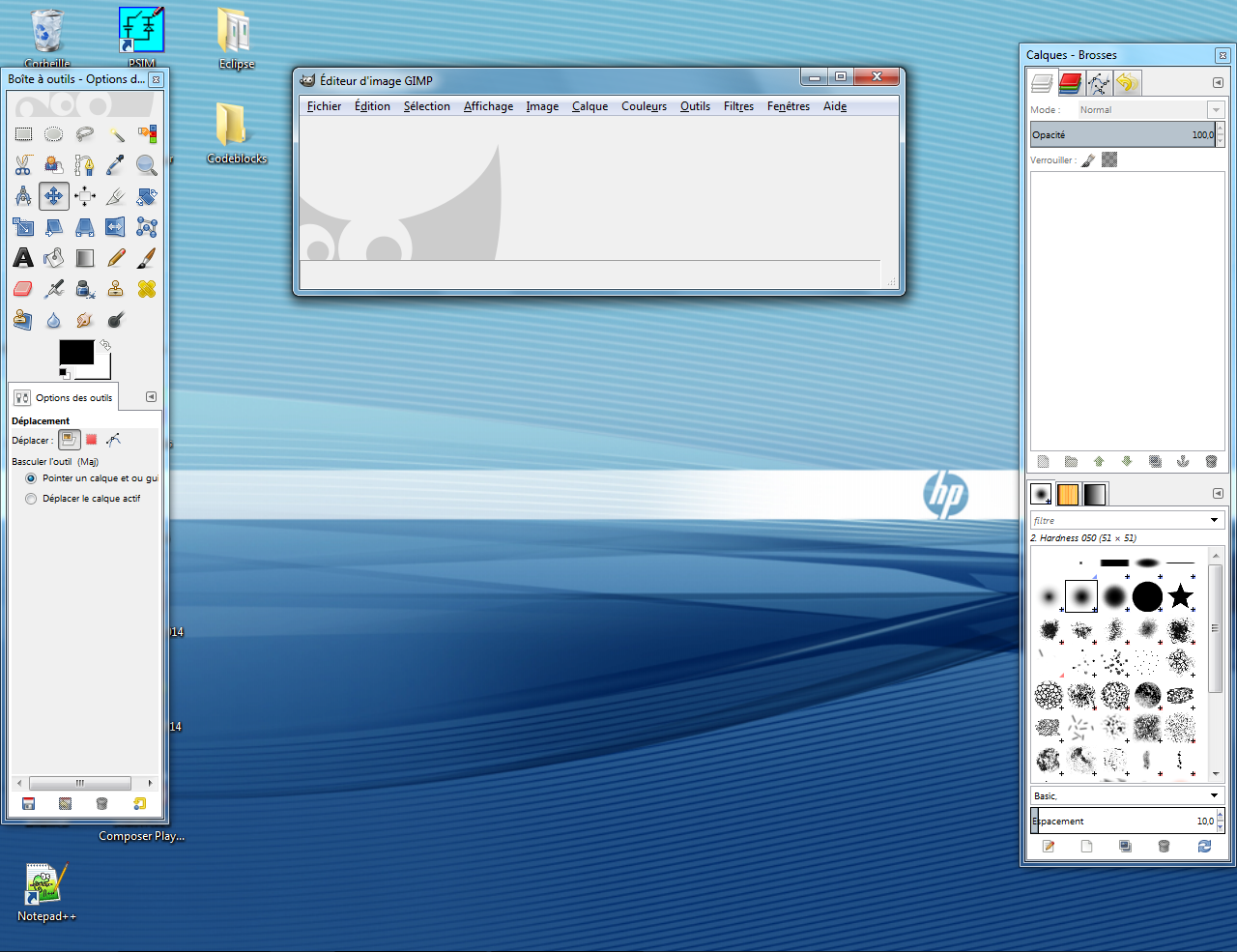Switch to the Motifs patterns tab
Screen dimensions: 1237x952
coord(1068,494)
